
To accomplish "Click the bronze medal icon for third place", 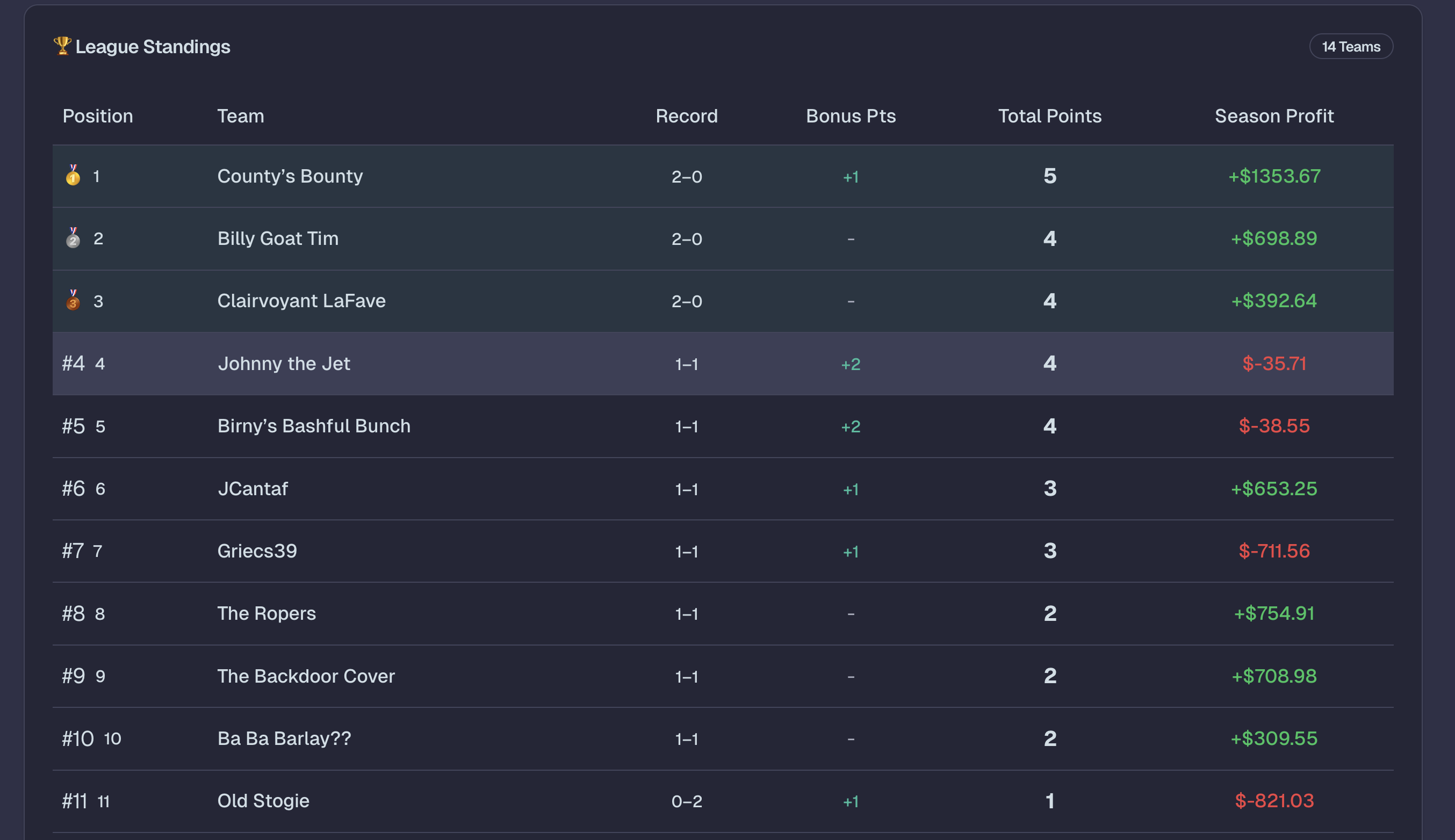I will point(73,300).
